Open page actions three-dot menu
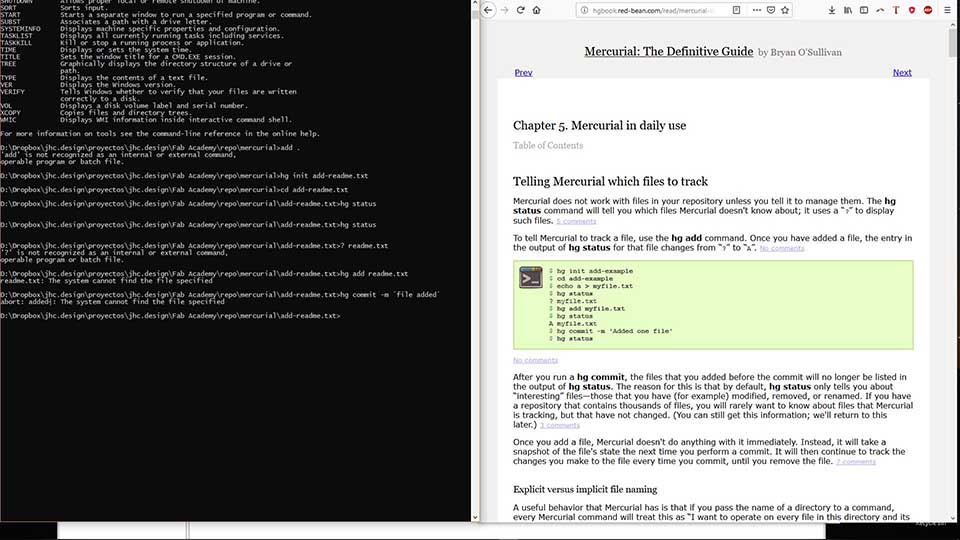 pos(757,10)
